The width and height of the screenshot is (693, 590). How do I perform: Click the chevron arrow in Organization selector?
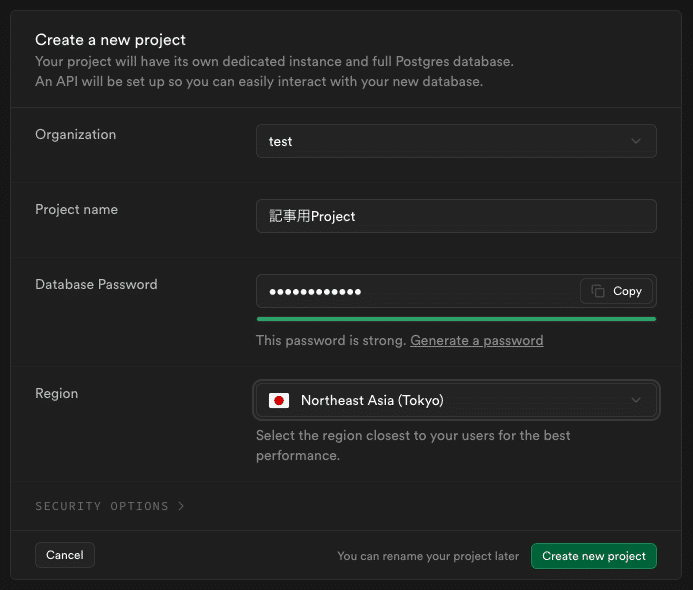click(636, 141)
